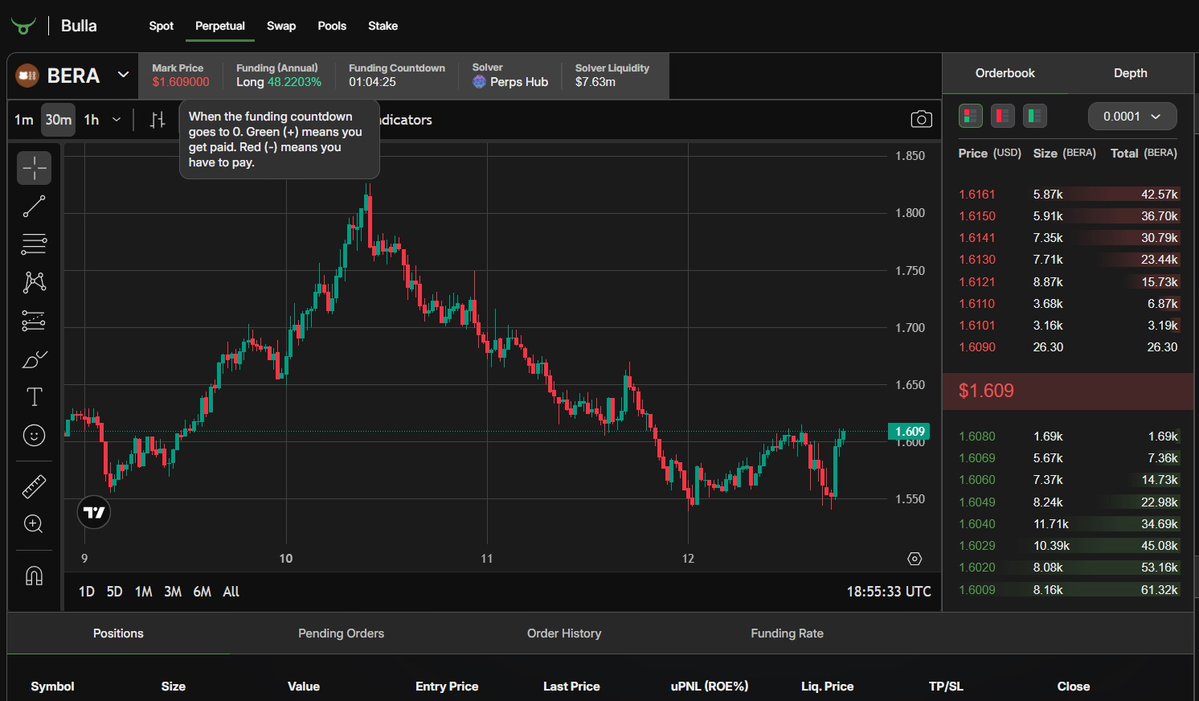Select the measure ruler tool
This screenshot has height=701, width=1199.
tap(34, 486)
